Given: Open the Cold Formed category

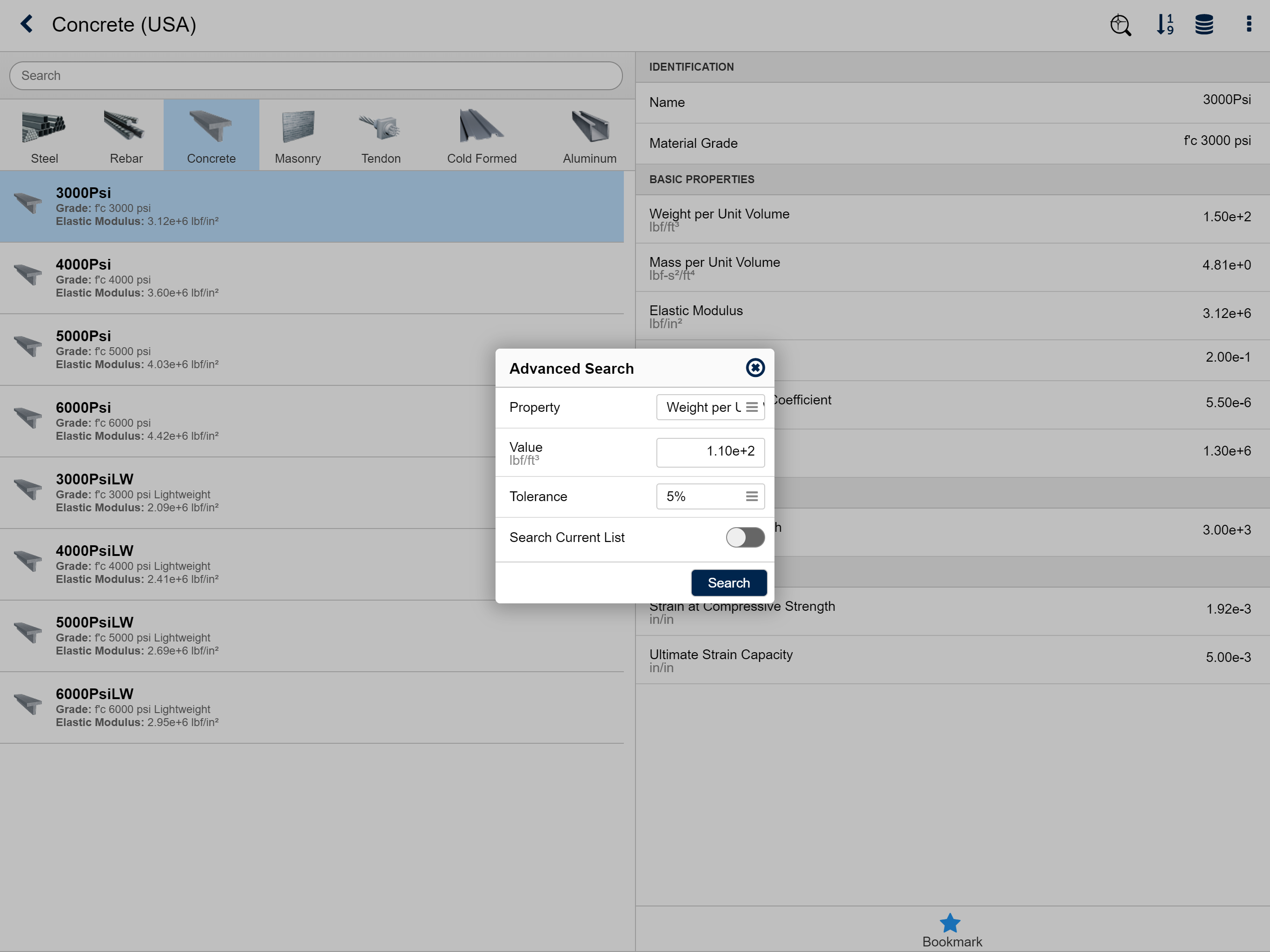Looking at the screenshot, I should (x=482, y=136).
